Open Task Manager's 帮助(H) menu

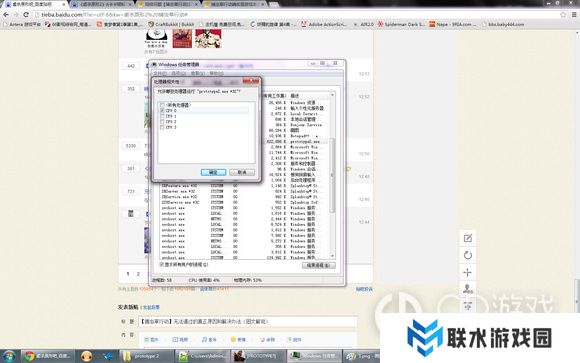(x=216, y=74)
